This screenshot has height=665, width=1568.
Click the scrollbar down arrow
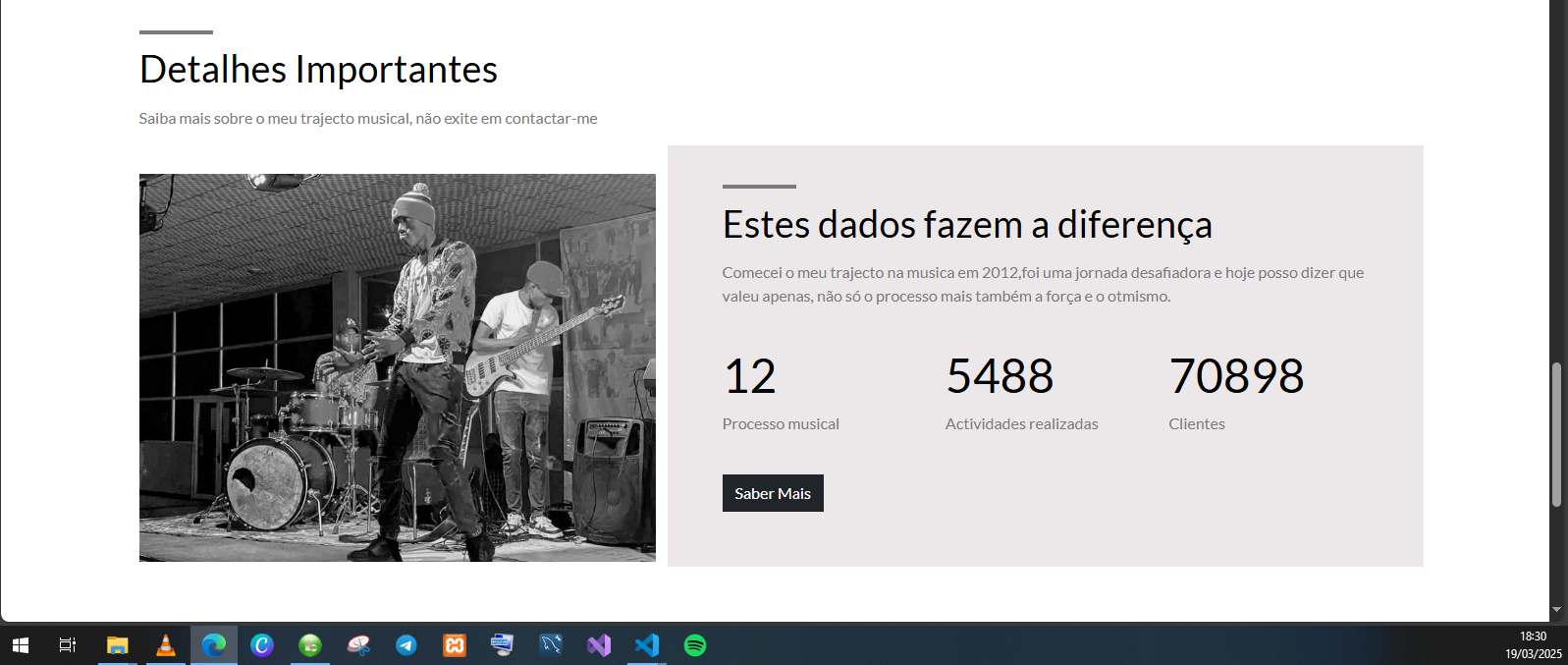point(1556,610)
